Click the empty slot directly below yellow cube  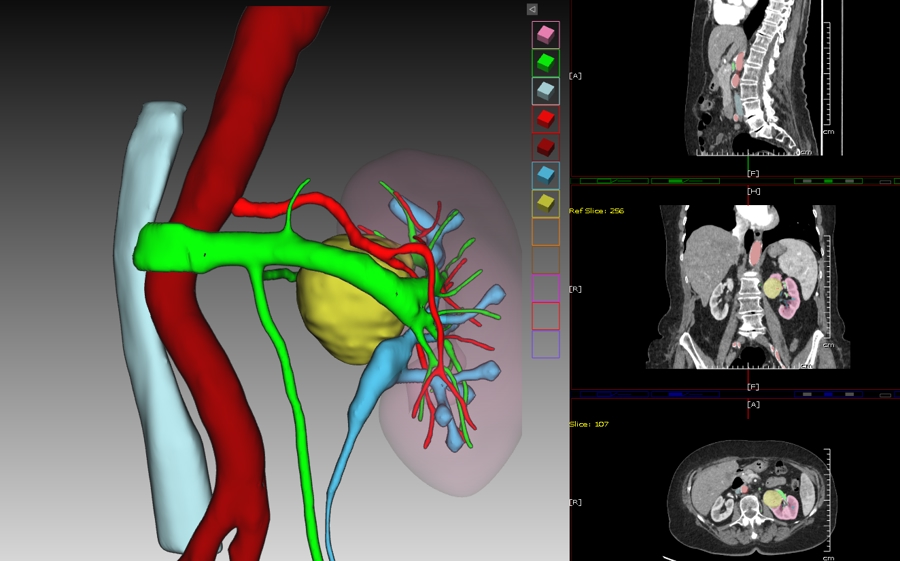[x=545, y=231]
